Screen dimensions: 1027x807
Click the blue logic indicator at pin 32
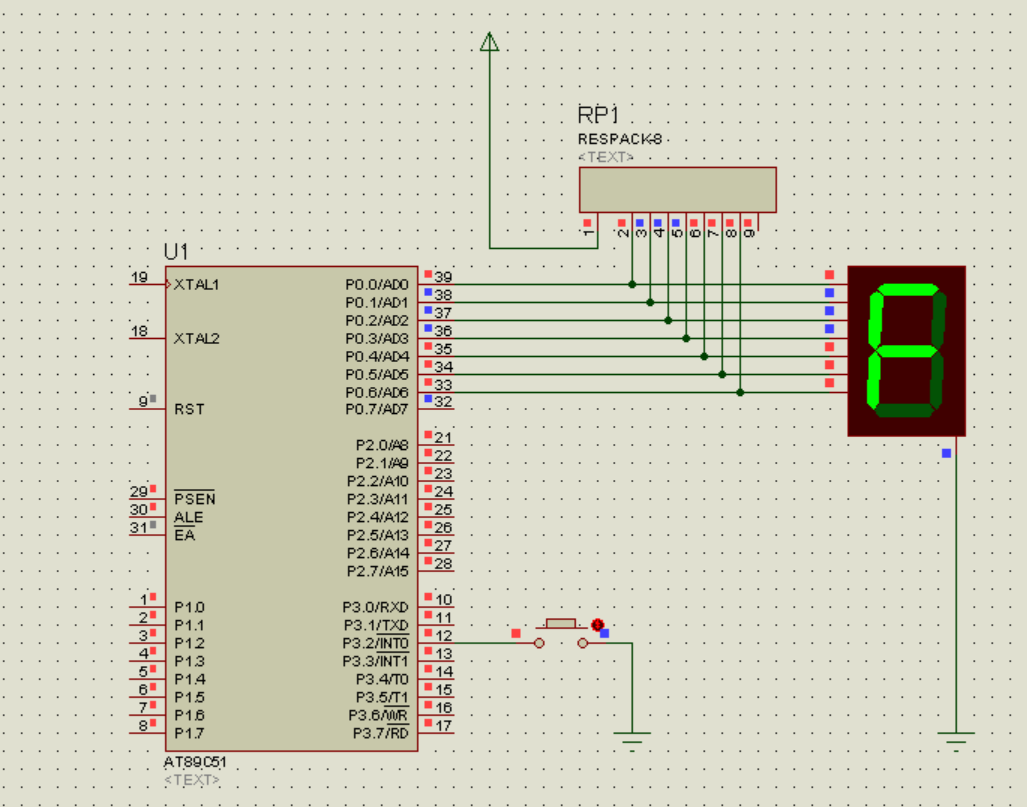(428, 399)
